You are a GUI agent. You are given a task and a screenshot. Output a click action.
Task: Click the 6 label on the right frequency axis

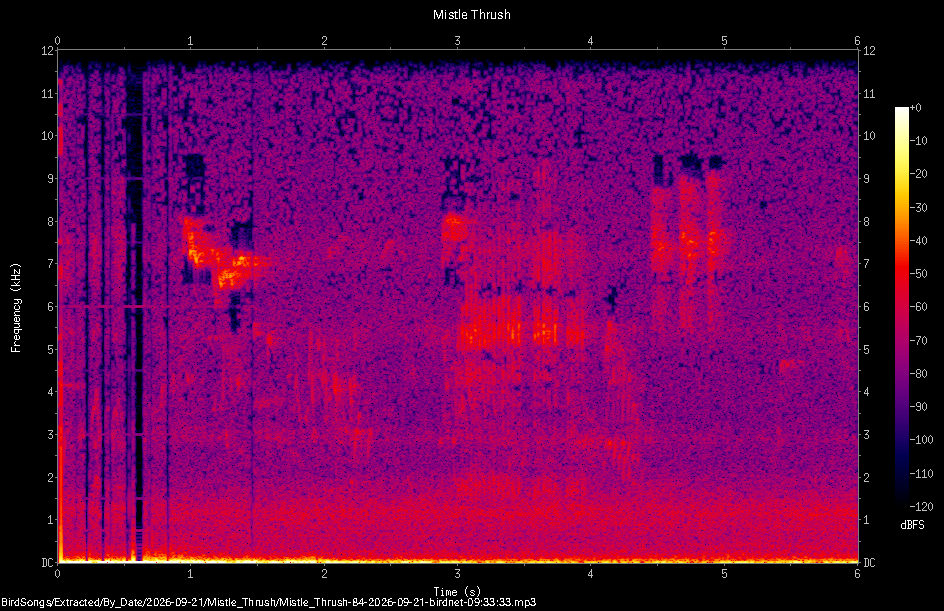coord(867,306)
